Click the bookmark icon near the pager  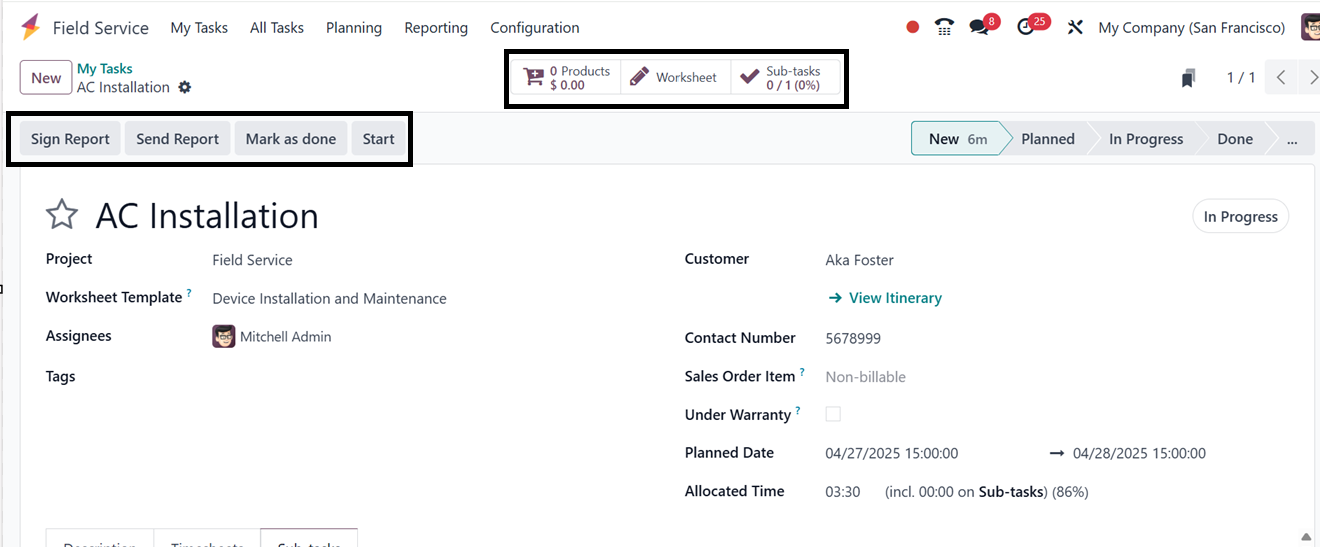(x=1188, y=78)
